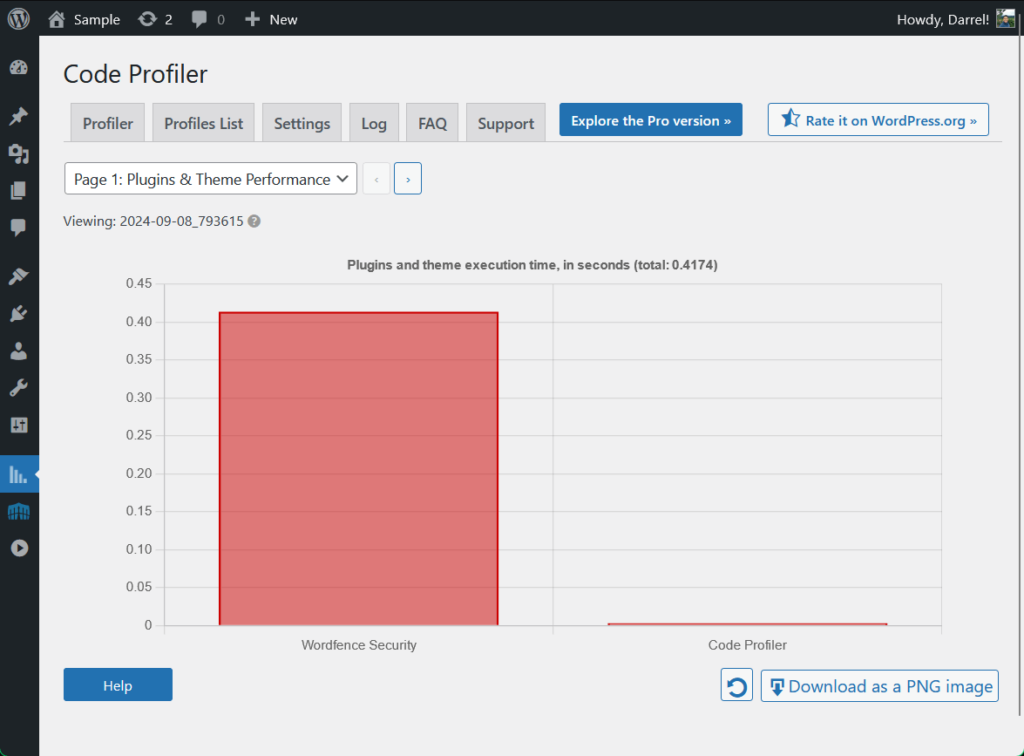Open Pages sidebar icon
The width and height of the screenshot is (1024, 756).
pos(19,190)
